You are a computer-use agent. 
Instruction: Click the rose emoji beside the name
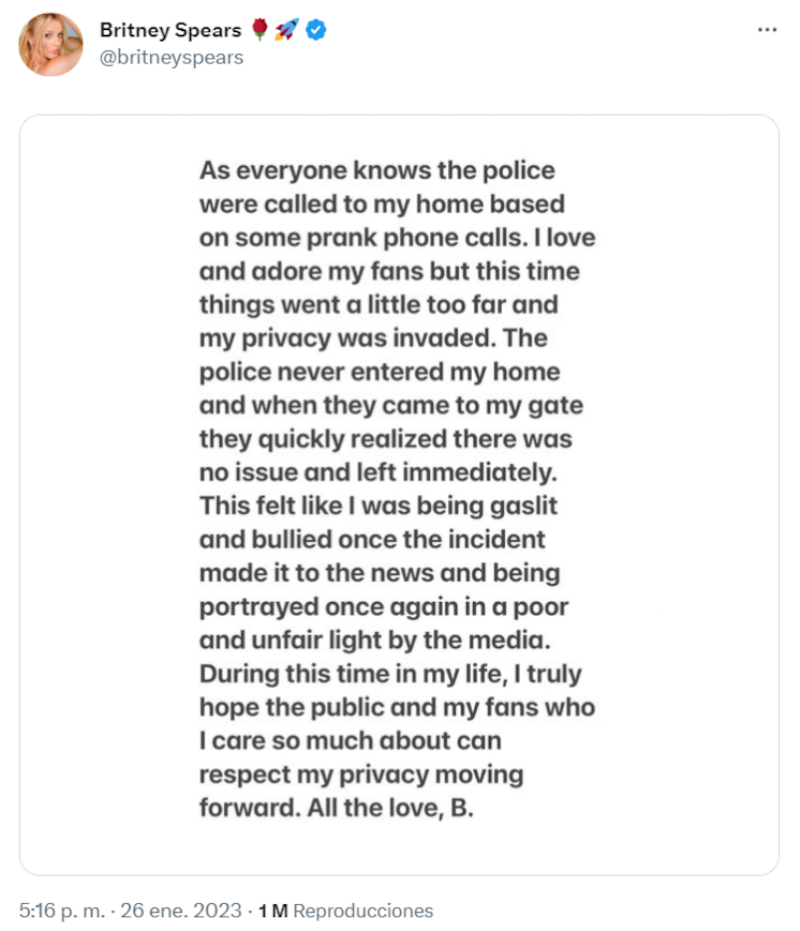coord(260,31)
